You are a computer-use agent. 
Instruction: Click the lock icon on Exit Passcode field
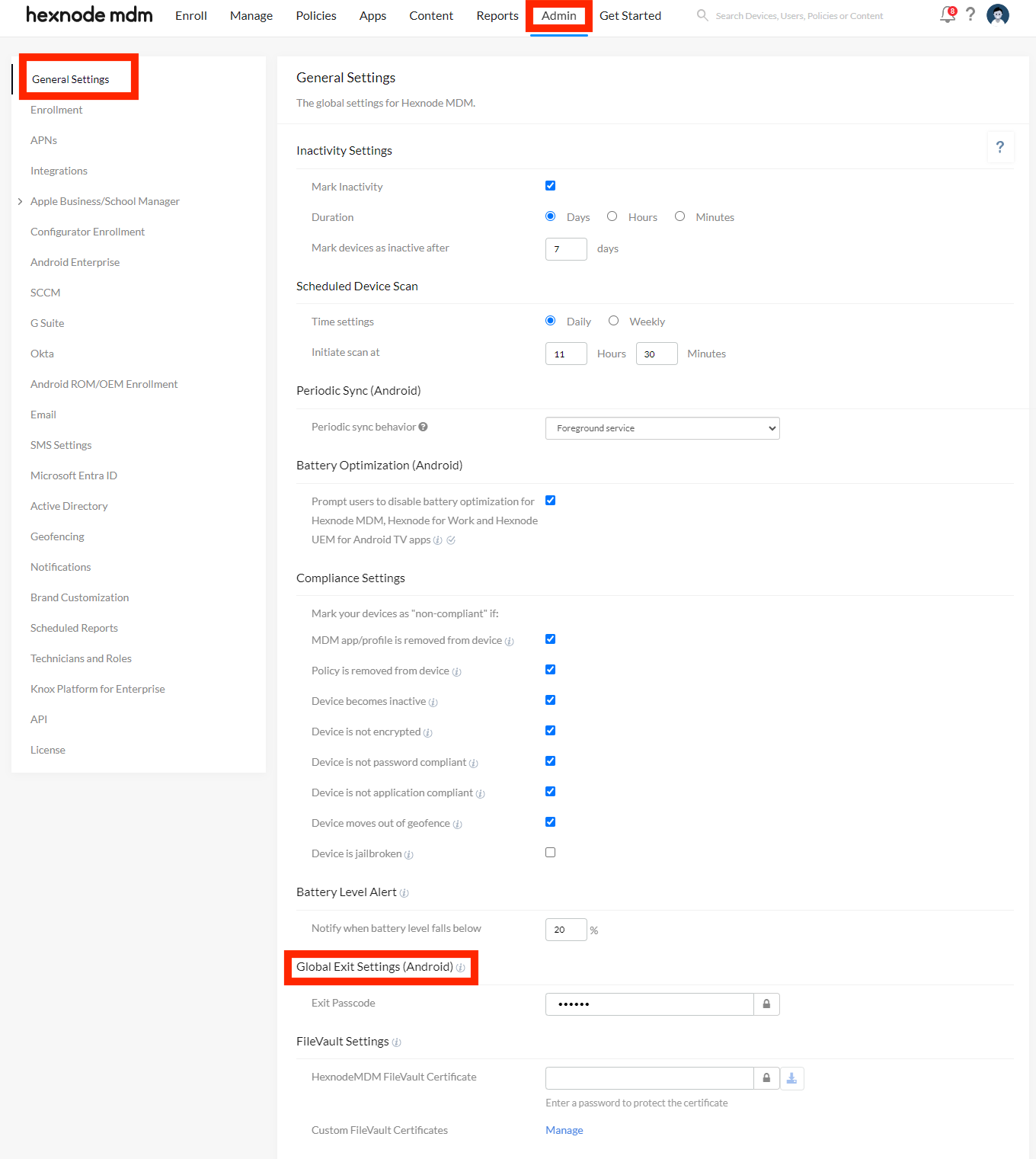(766, 1004)
